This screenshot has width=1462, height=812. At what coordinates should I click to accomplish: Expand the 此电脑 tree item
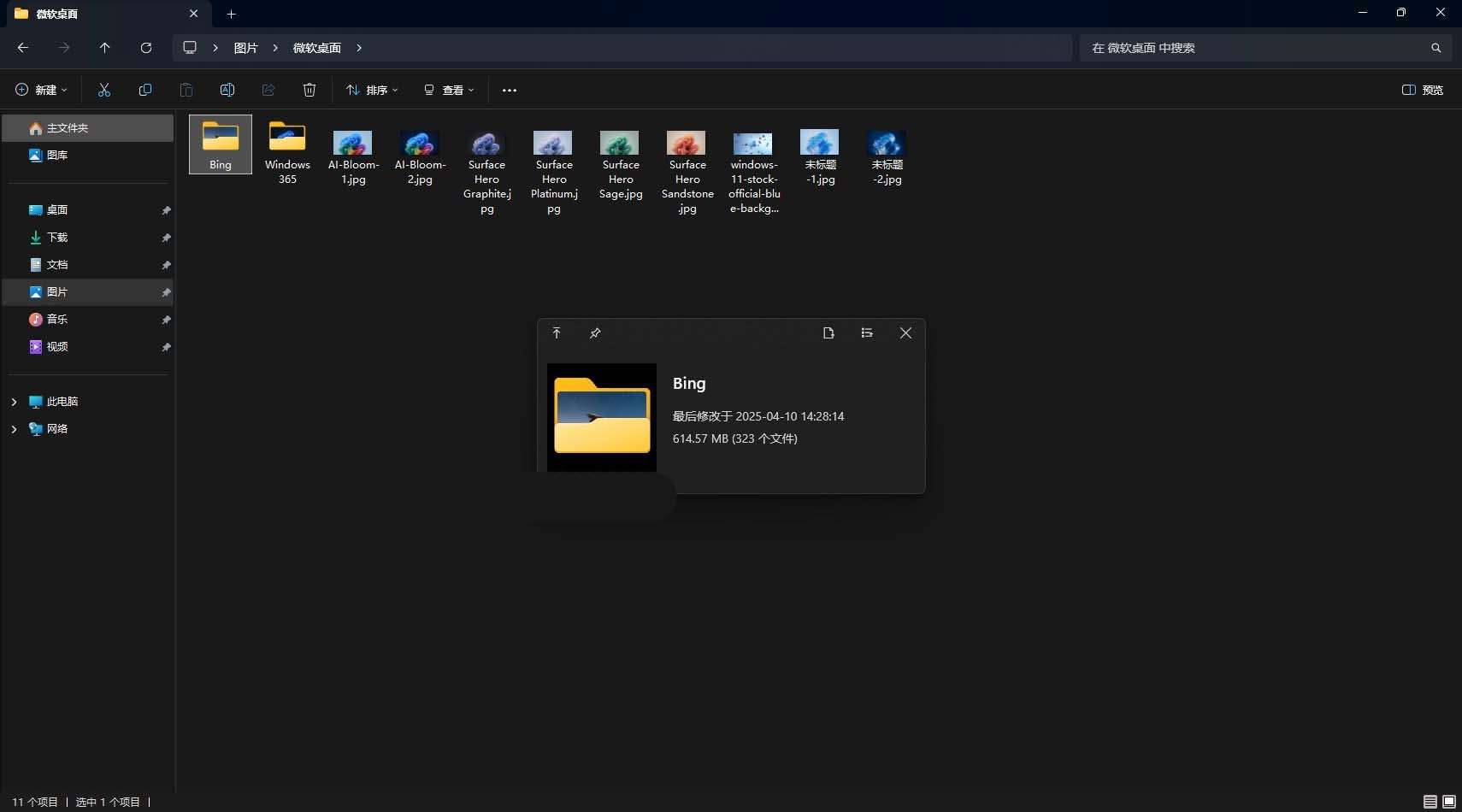pos(14,401)
